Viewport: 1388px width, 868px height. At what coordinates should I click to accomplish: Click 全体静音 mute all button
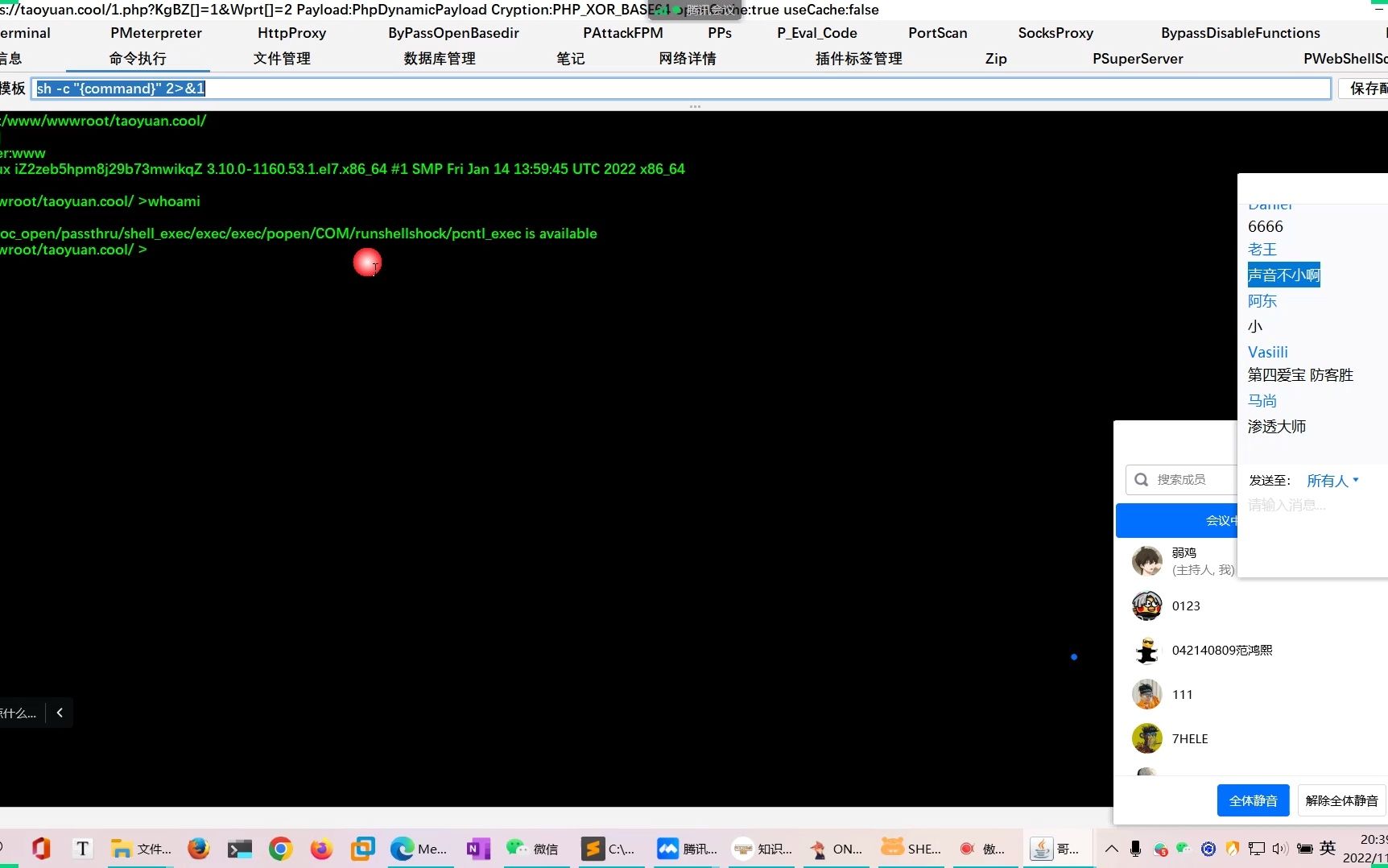(x=1253, y=800)
